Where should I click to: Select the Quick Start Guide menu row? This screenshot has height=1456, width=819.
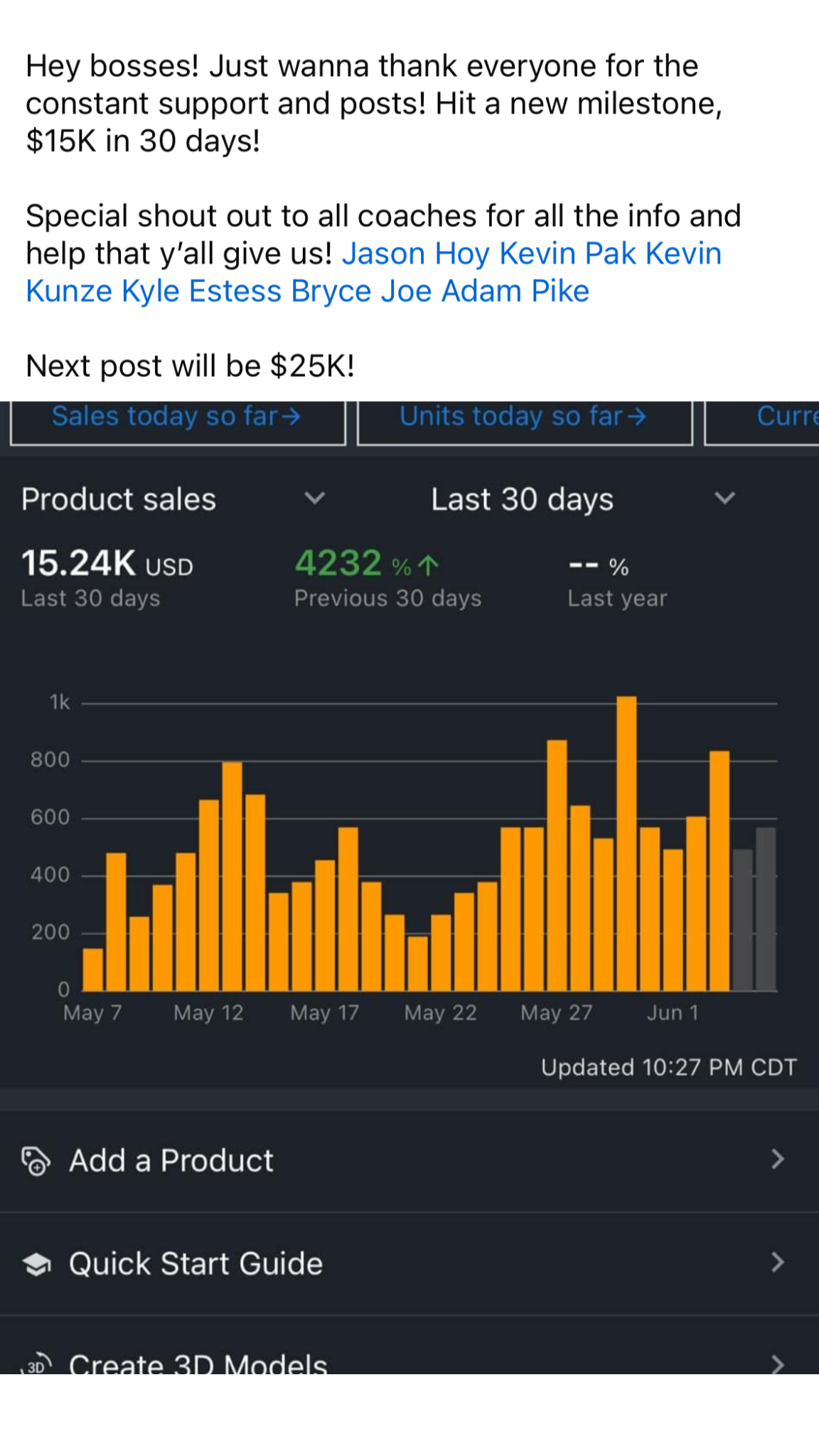tap(409, 1263)
